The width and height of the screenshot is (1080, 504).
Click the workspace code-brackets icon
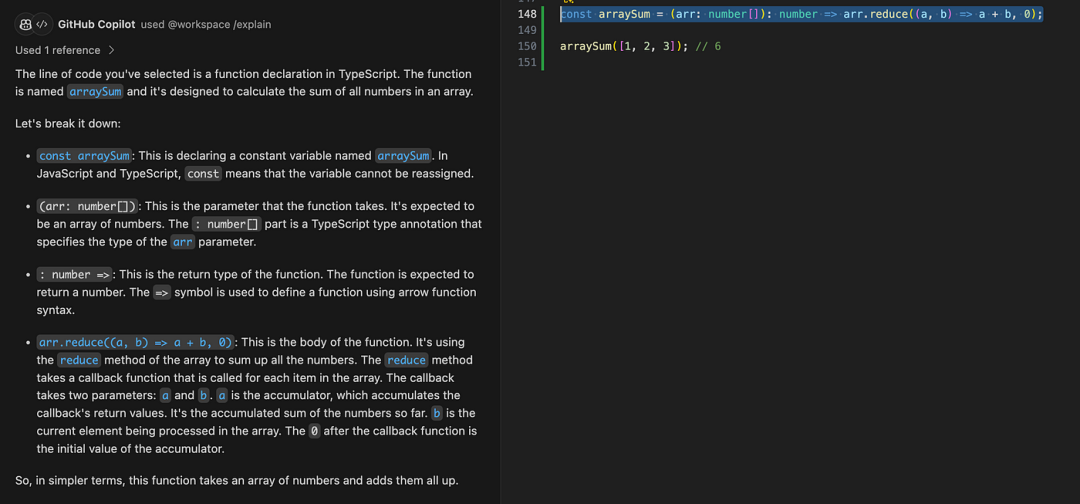point(42,24)
